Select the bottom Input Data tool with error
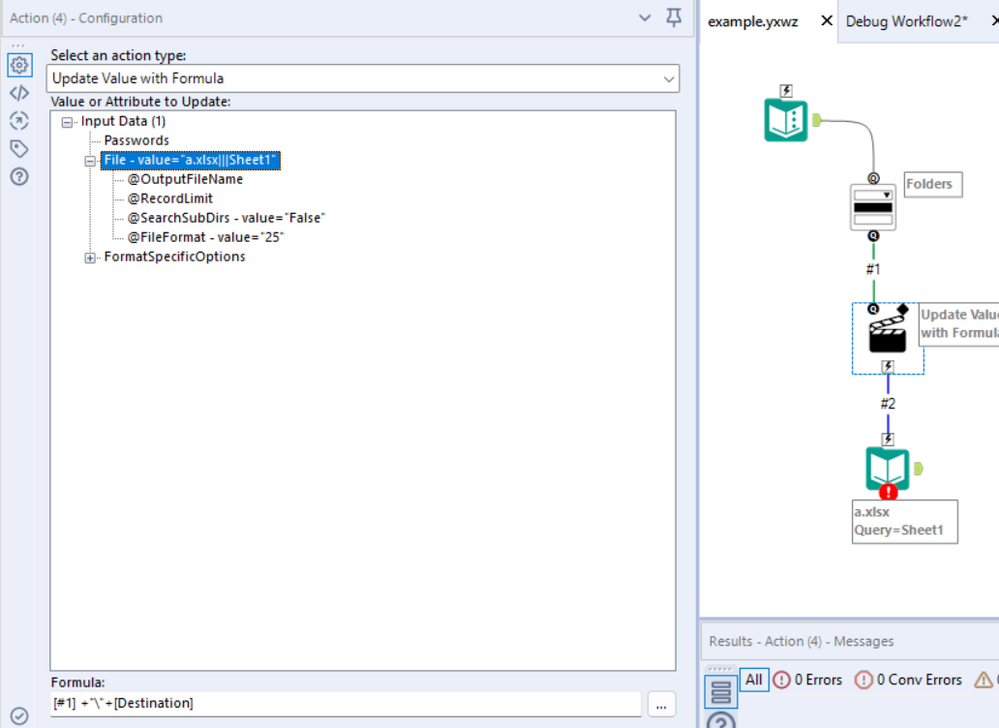The height and width of the screenshot is (728, 999). click(x=888, y=469)
